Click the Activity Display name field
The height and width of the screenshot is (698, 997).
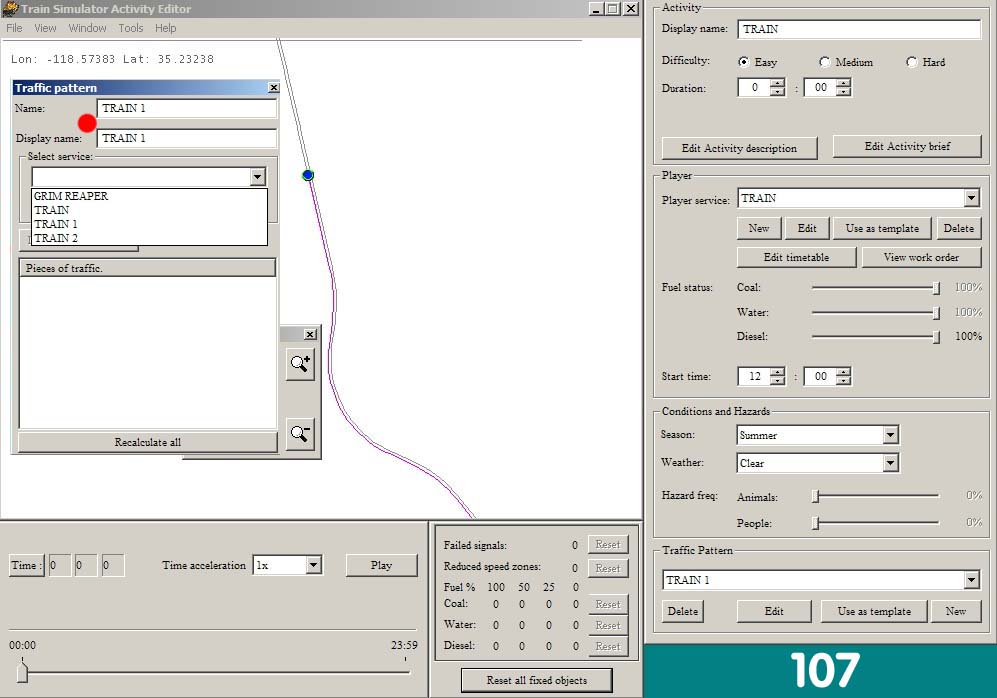(x=859, y=29)
